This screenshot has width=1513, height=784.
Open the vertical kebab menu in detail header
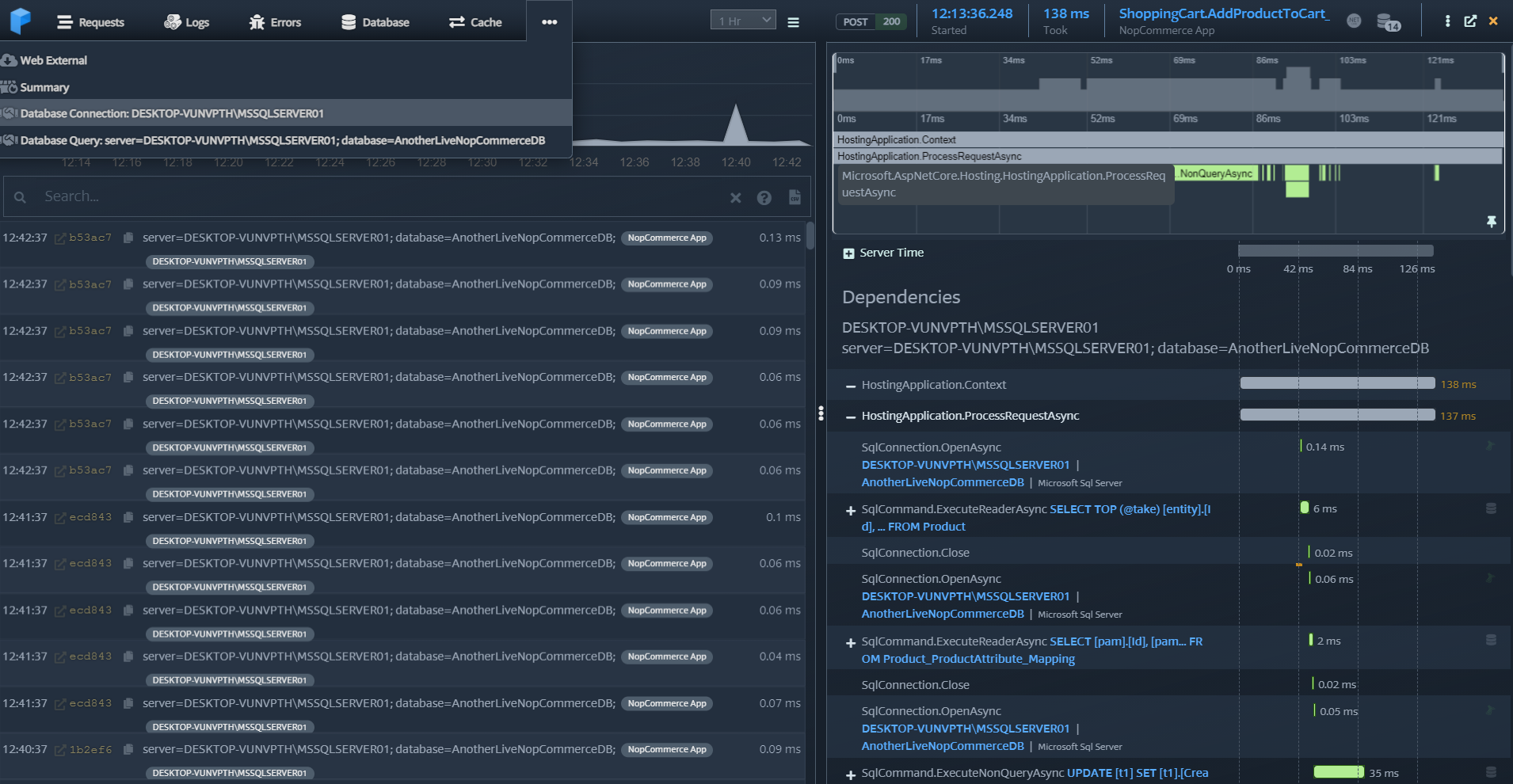pos(1447,21)
